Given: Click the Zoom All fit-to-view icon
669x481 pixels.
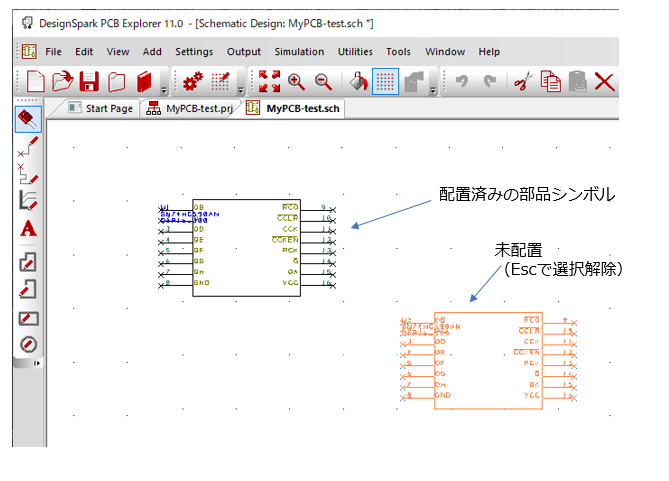Looking at the screenshot, I should (269, 82).
